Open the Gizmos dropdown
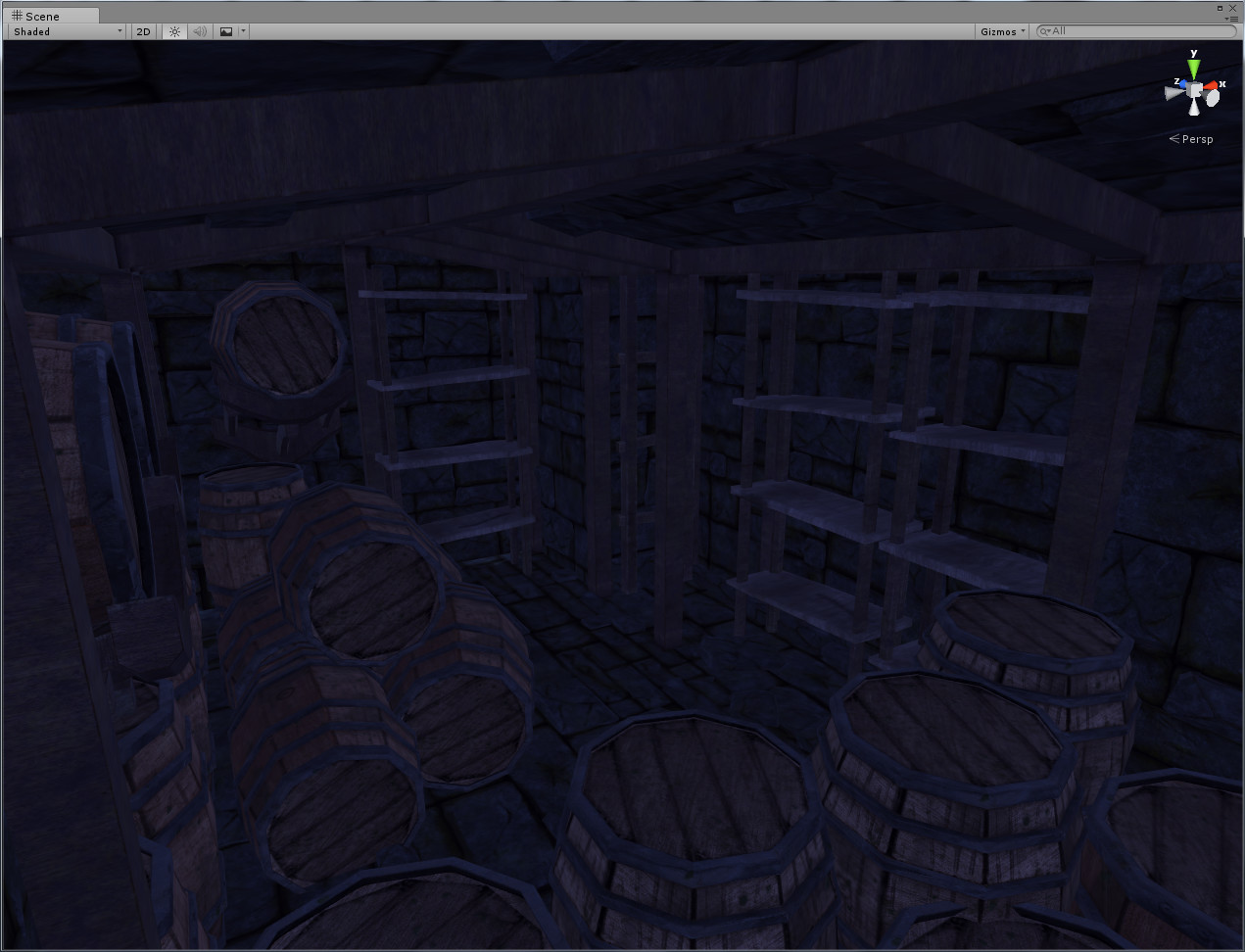 click(x=1003, y=31)
